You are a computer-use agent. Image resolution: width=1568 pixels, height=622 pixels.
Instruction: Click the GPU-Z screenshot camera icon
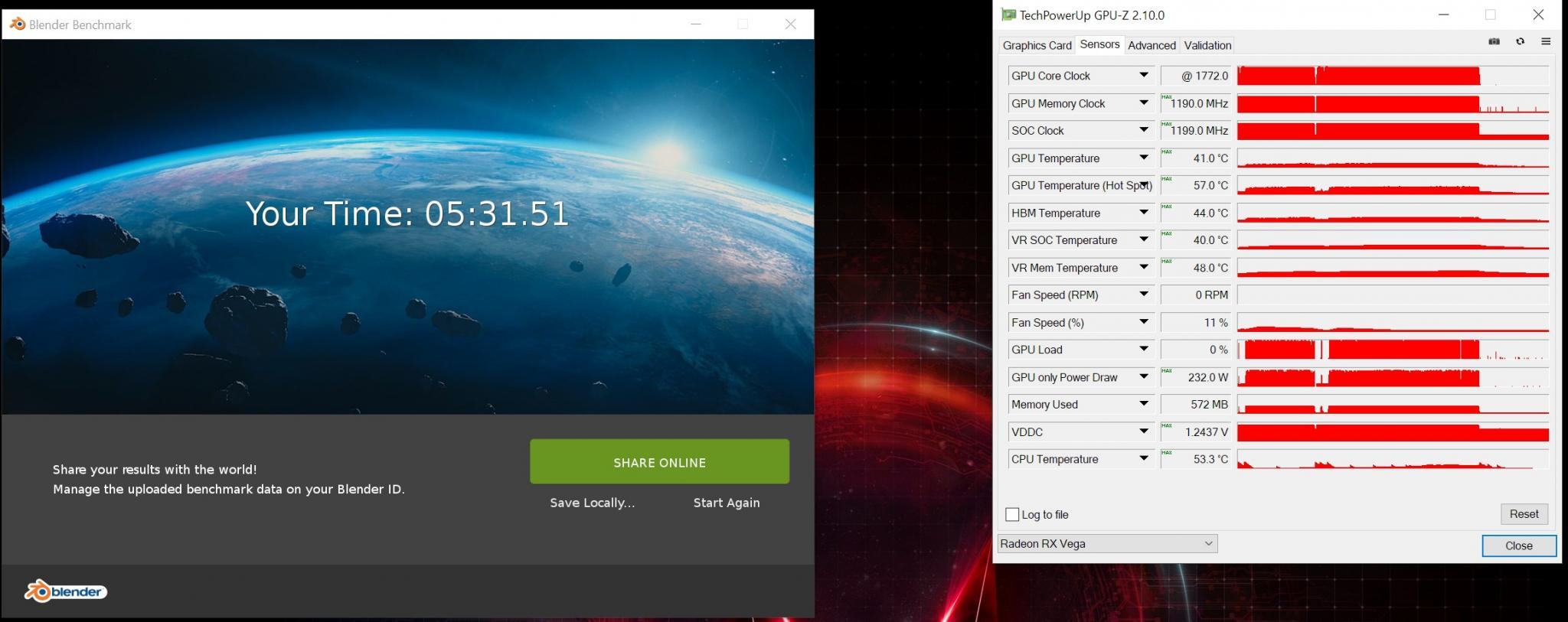1494,41
